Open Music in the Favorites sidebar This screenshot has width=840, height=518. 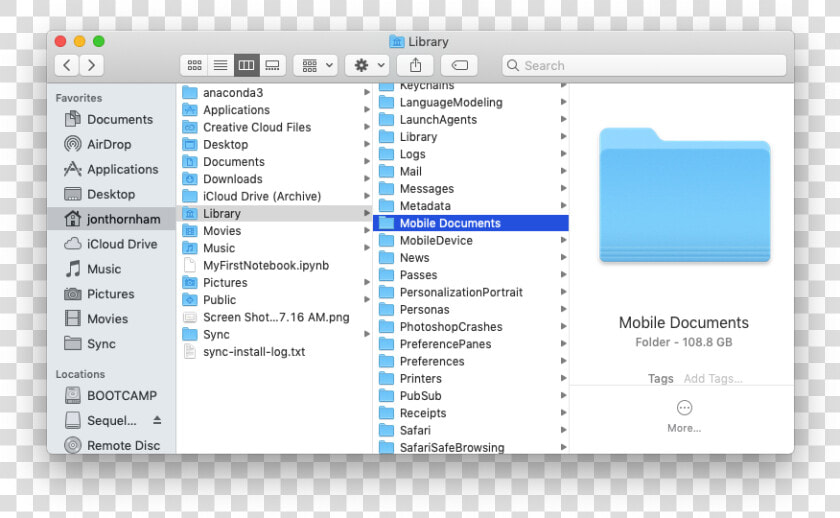coord(111,269)
